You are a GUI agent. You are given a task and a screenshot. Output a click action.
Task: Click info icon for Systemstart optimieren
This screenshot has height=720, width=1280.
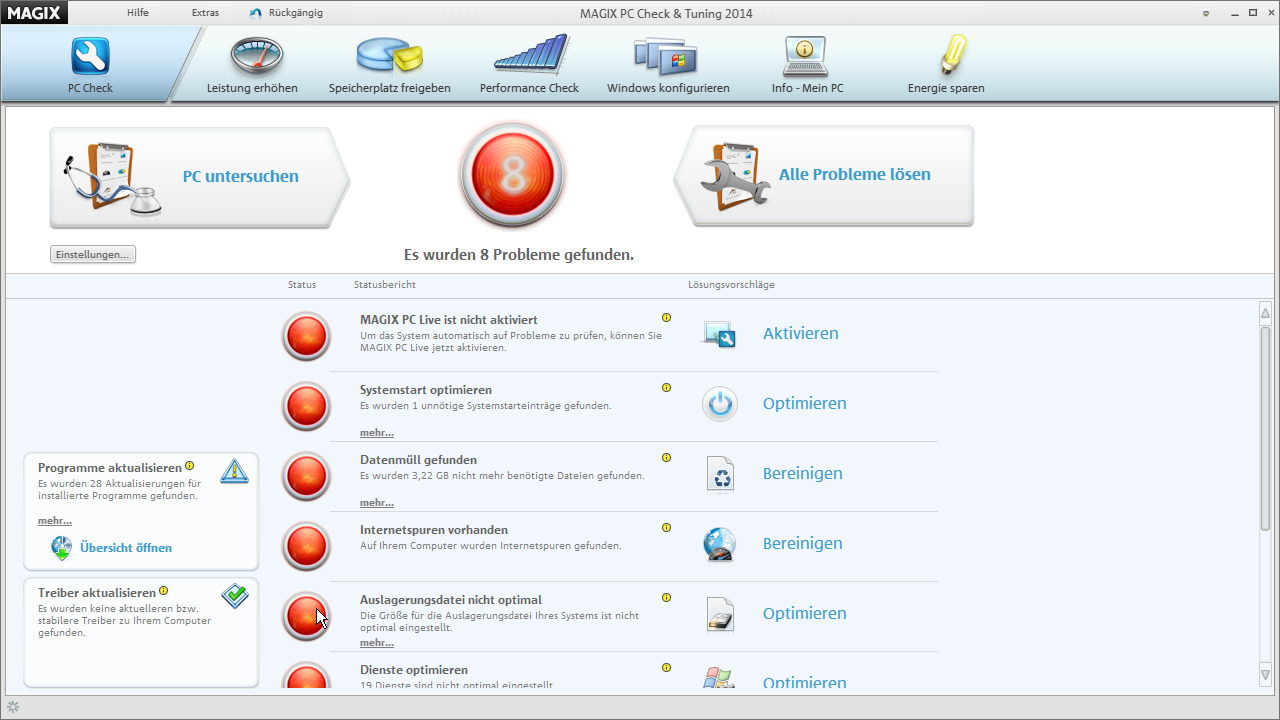click(666, 388)
